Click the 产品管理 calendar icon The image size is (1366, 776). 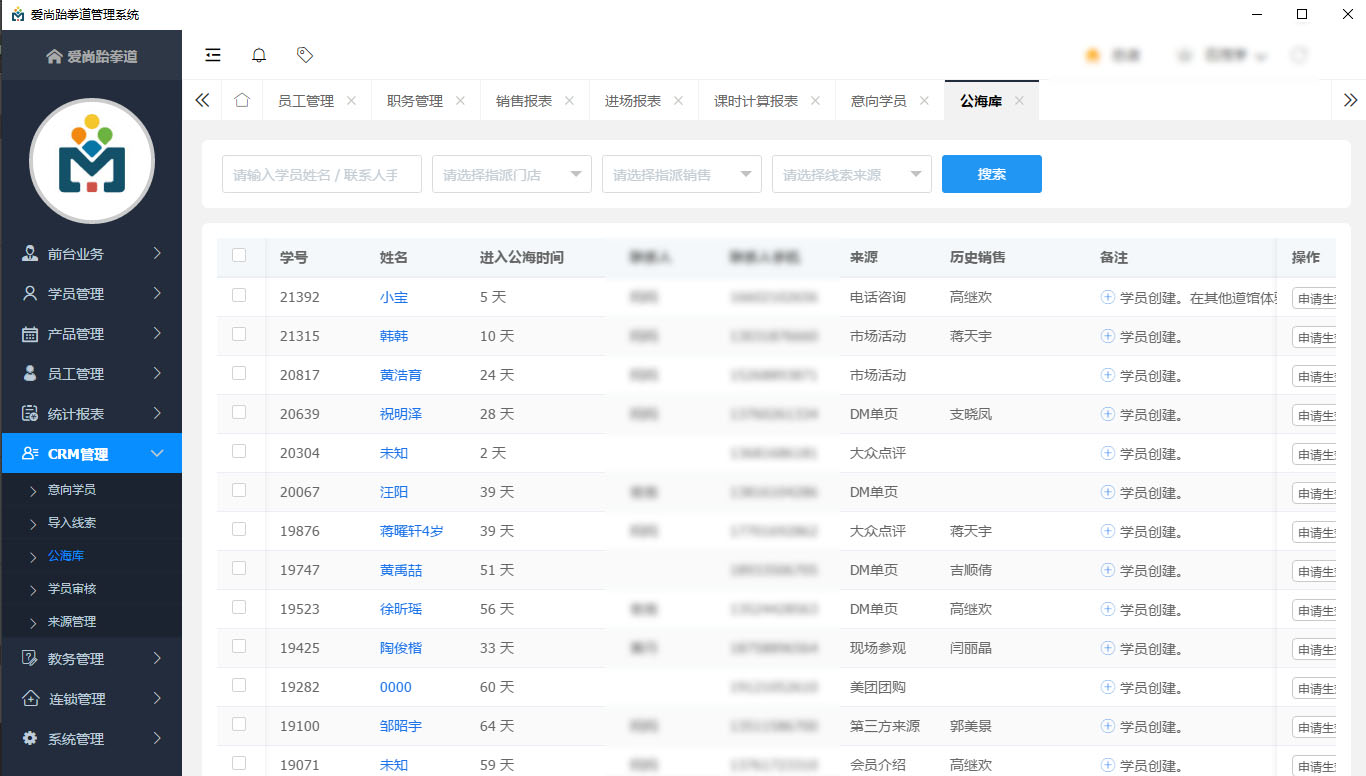point(30,334)
